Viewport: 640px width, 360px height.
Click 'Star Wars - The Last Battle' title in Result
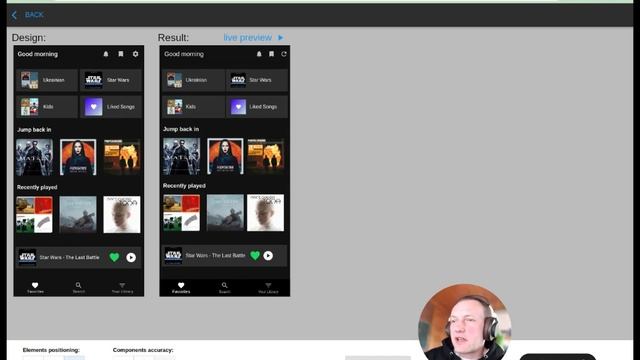pos(215,256)
